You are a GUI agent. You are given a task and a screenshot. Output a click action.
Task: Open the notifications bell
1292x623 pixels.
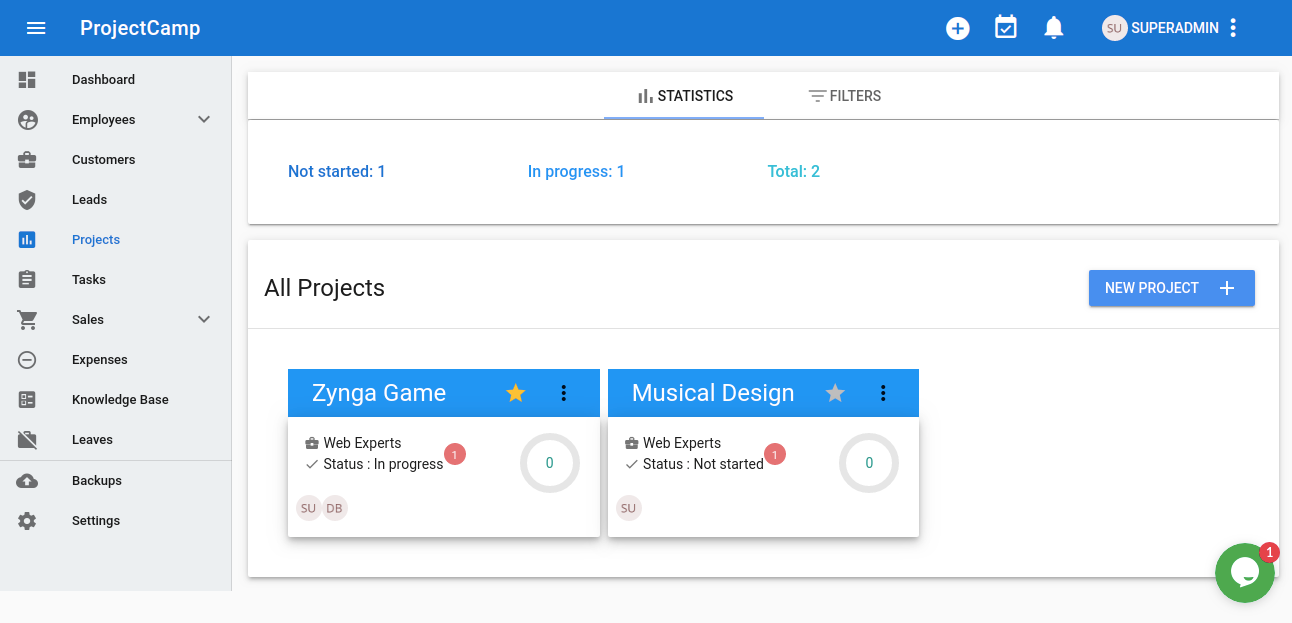[1053, 28]
